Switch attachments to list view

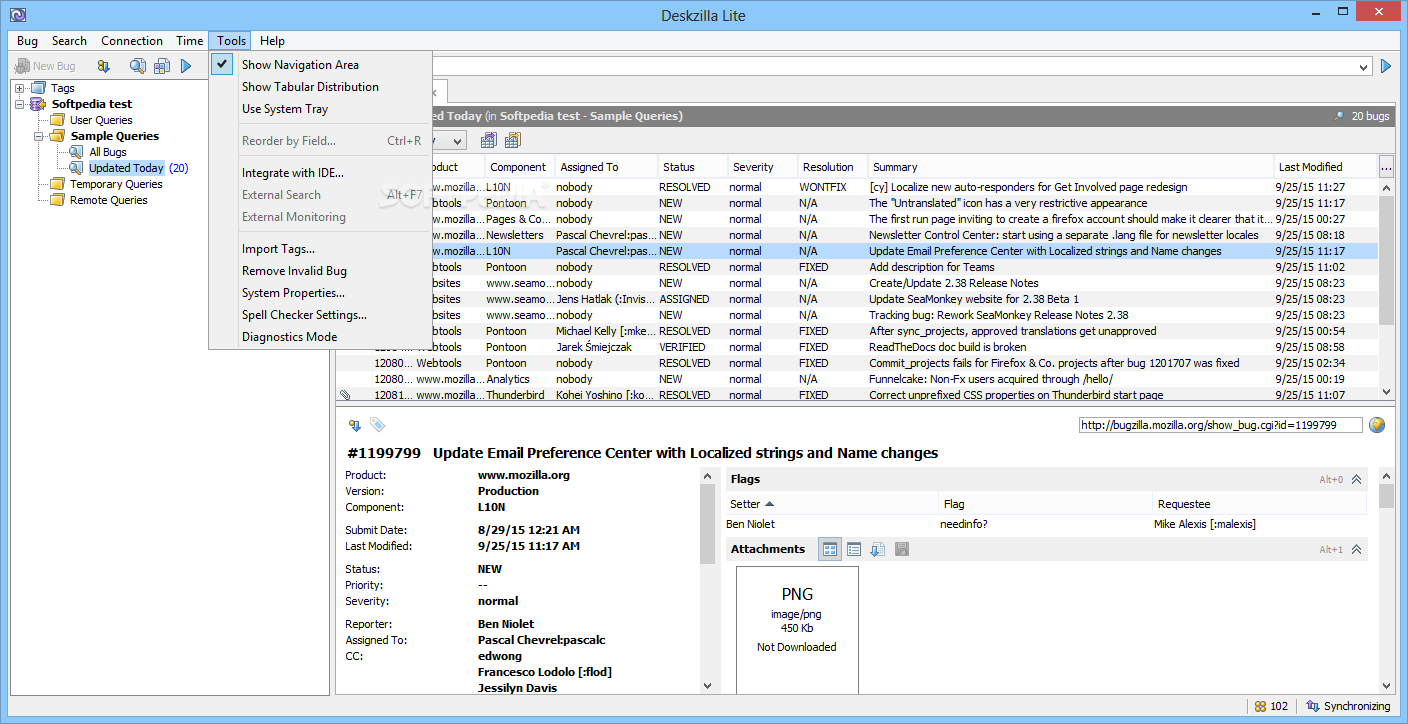click(854, 549)
